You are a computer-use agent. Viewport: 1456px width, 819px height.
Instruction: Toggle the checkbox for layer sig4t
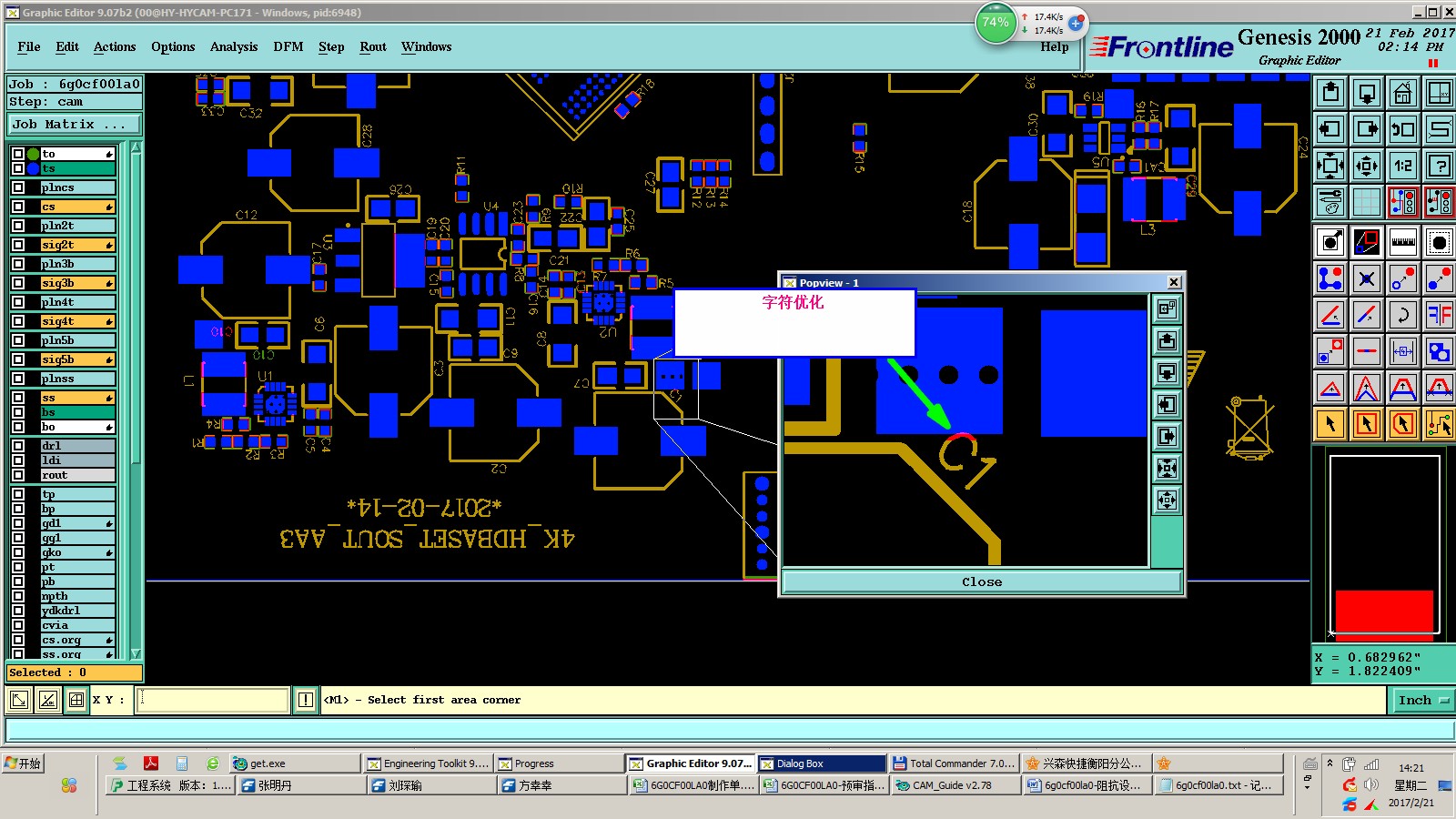pyautogui.click(x=18, y=321)
